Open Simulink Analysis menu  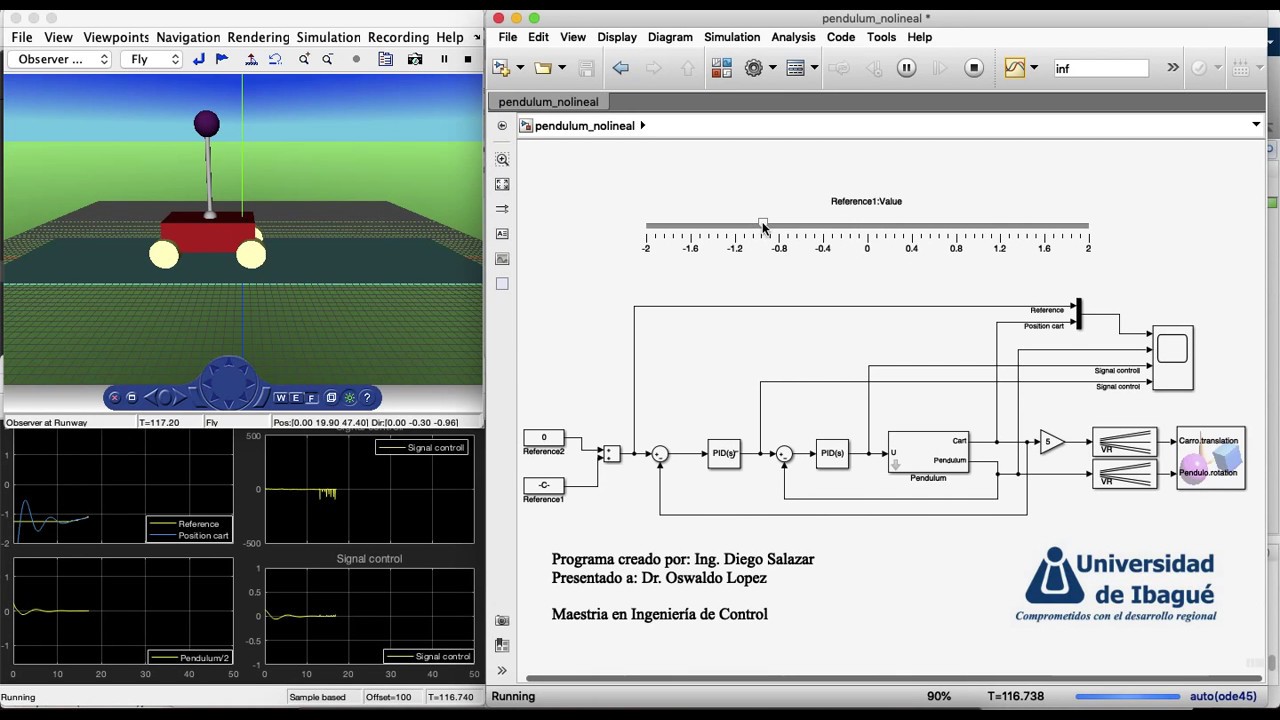[793, 37]
